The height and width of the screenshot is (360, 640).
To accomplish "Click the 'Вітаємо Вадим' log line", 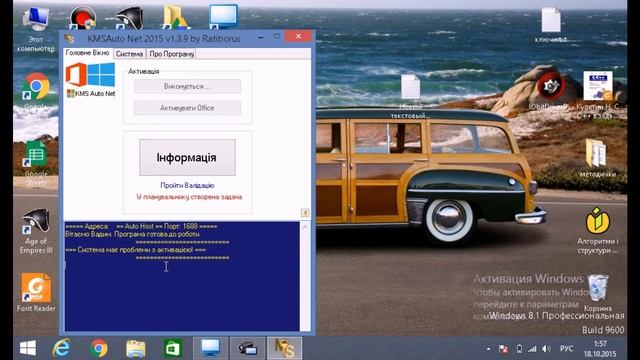I will coord(133,234).
